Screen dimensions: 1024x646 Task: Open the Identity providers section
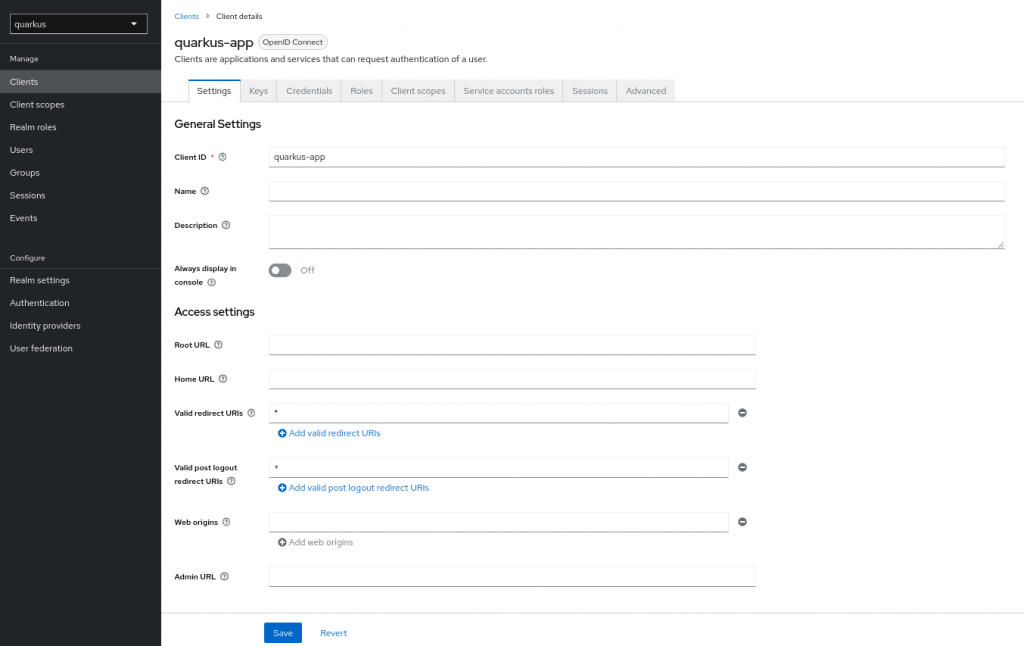tap(46, 325)
